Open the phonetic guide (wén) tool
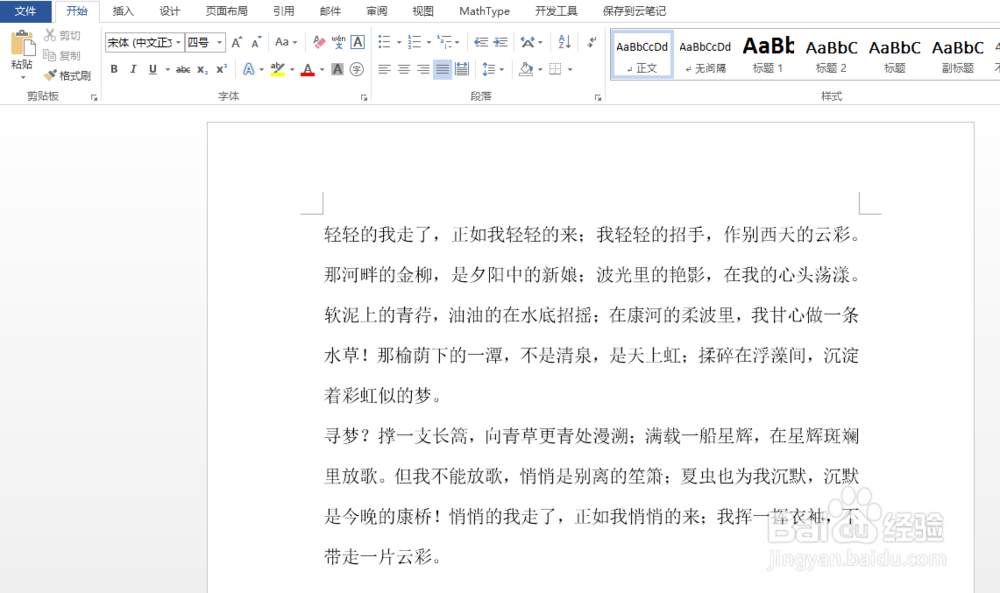The height and width of the screenshot is (593, 1000). tap(339, 43)
